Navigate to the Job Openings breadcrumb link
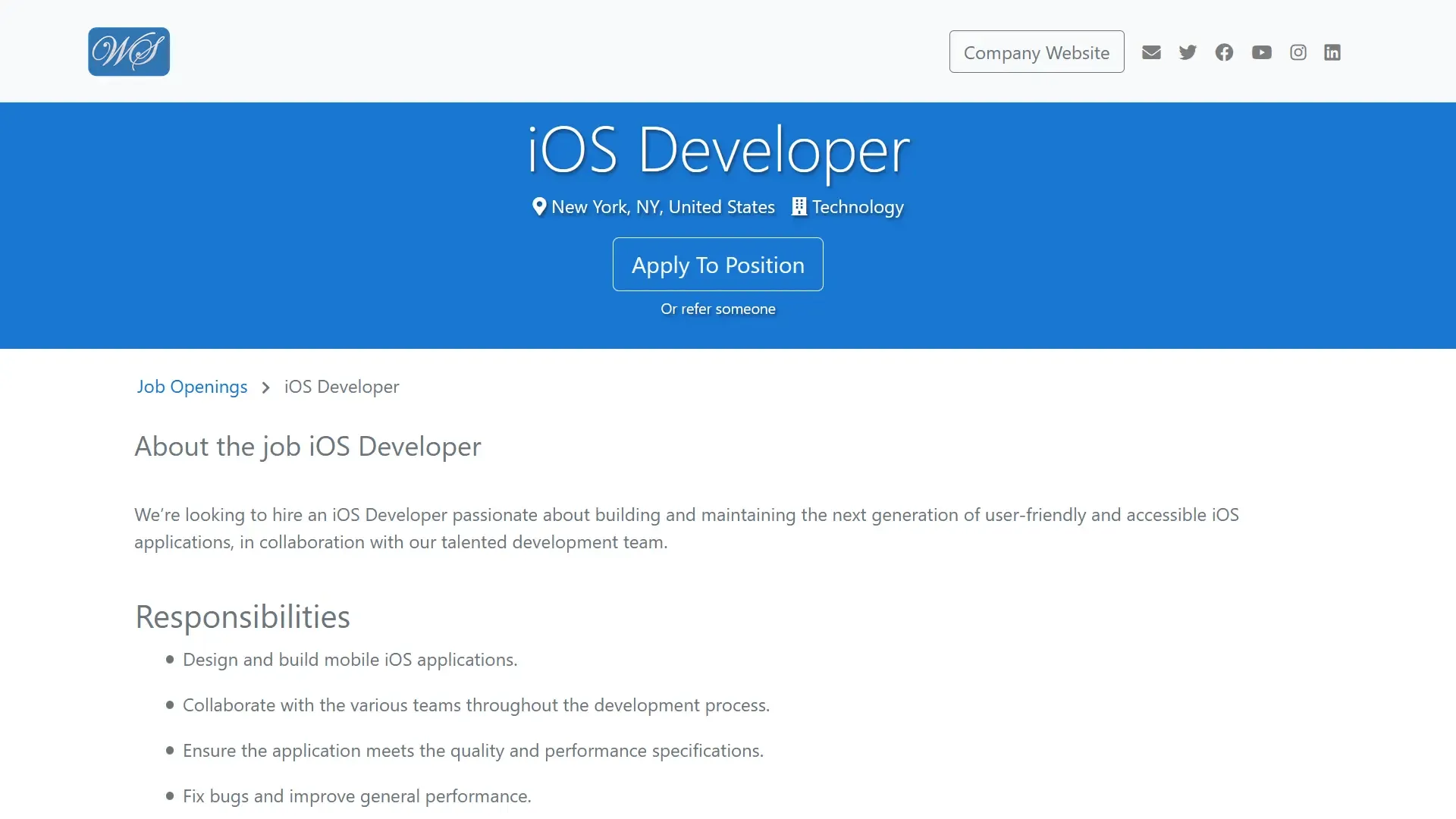 192,387
